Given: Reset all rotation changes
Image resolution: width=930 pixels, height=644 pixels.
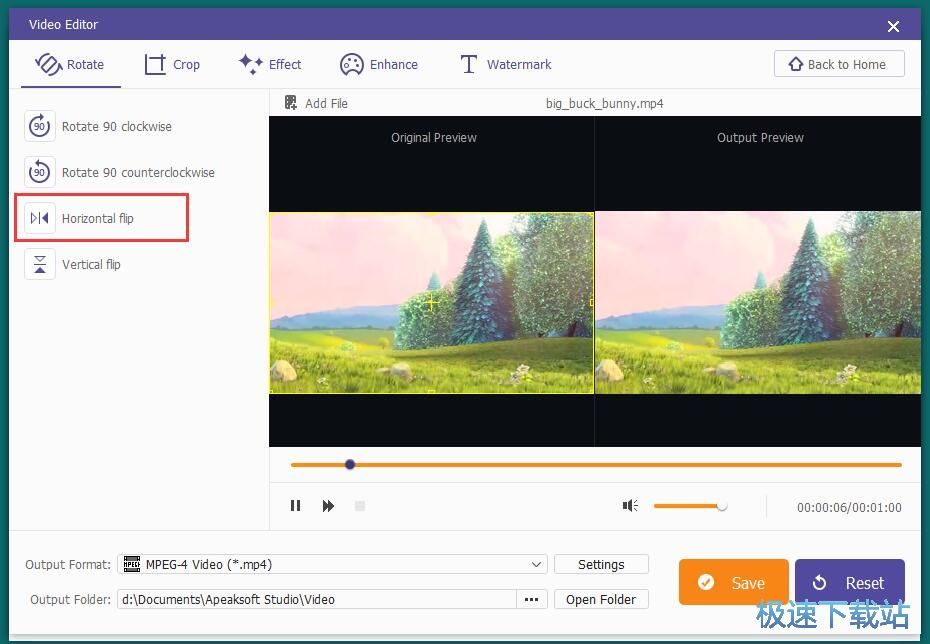Looking at the screenshot, I should [x=849, y=582].
